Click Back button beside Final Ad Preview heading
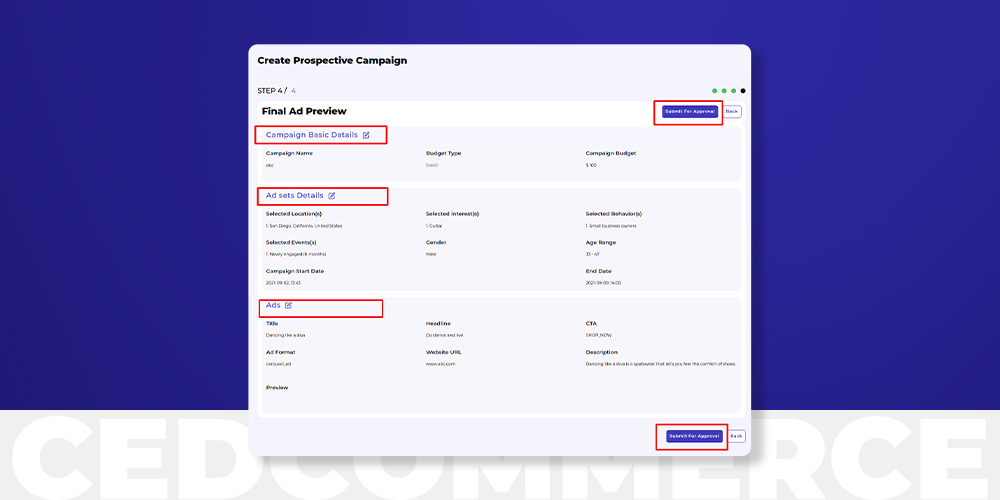This screenshot has width=1000, height=500. (732, 112)
